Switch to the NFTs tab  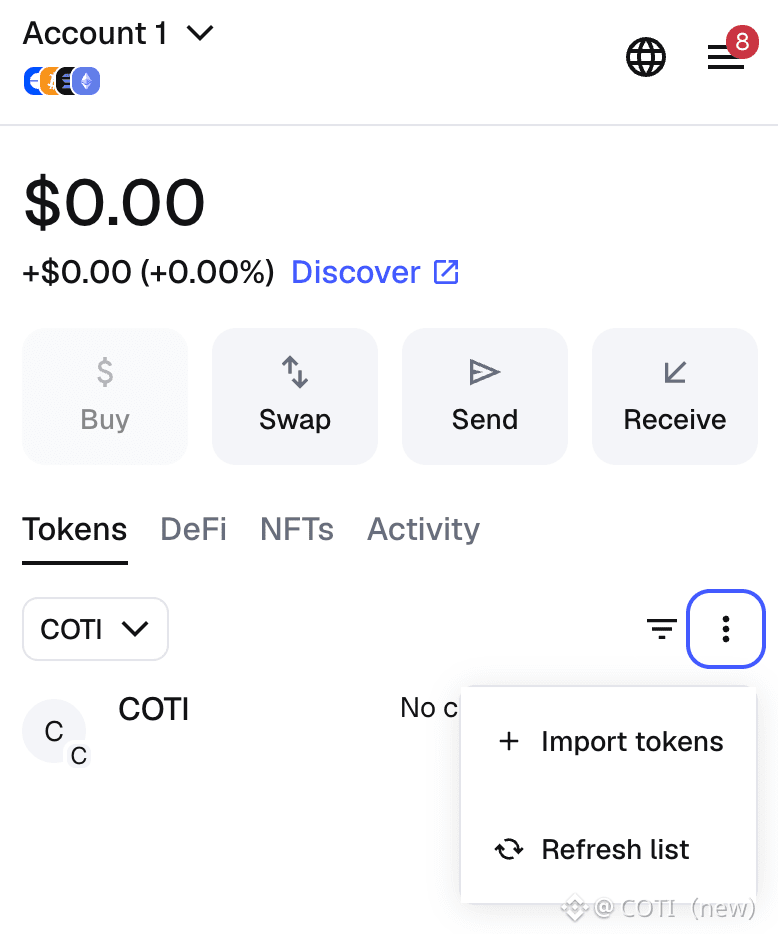click(297, 529)
